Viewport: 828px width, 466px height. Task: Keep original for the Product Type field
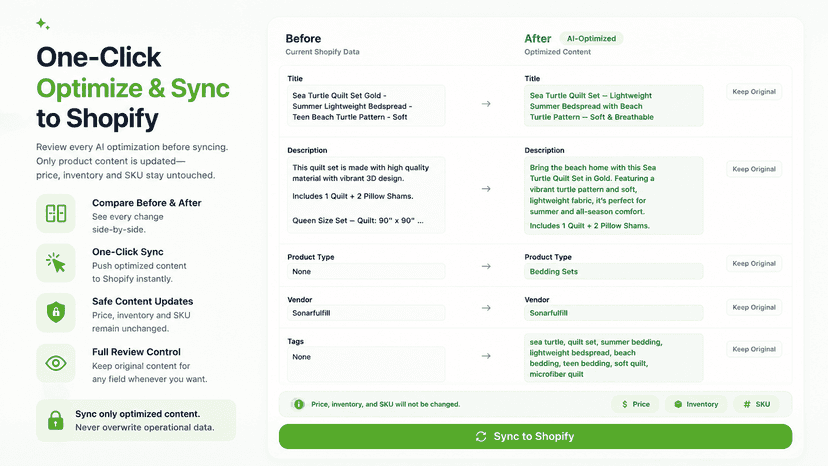tap(754, 263)
